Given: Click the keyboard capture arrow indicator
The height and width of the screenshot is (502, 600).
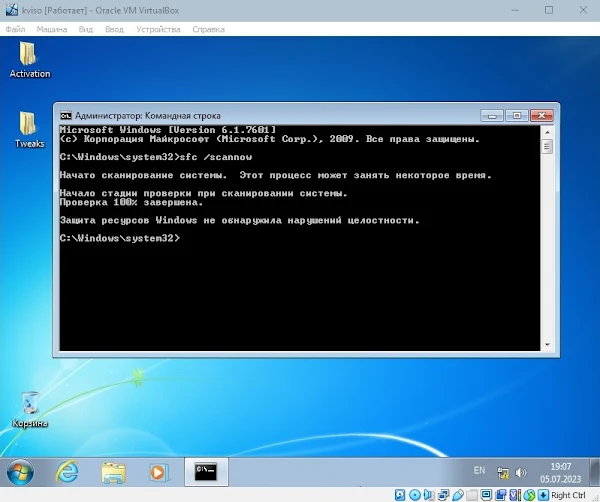Looking at the screenshot, I should point(543,495).
